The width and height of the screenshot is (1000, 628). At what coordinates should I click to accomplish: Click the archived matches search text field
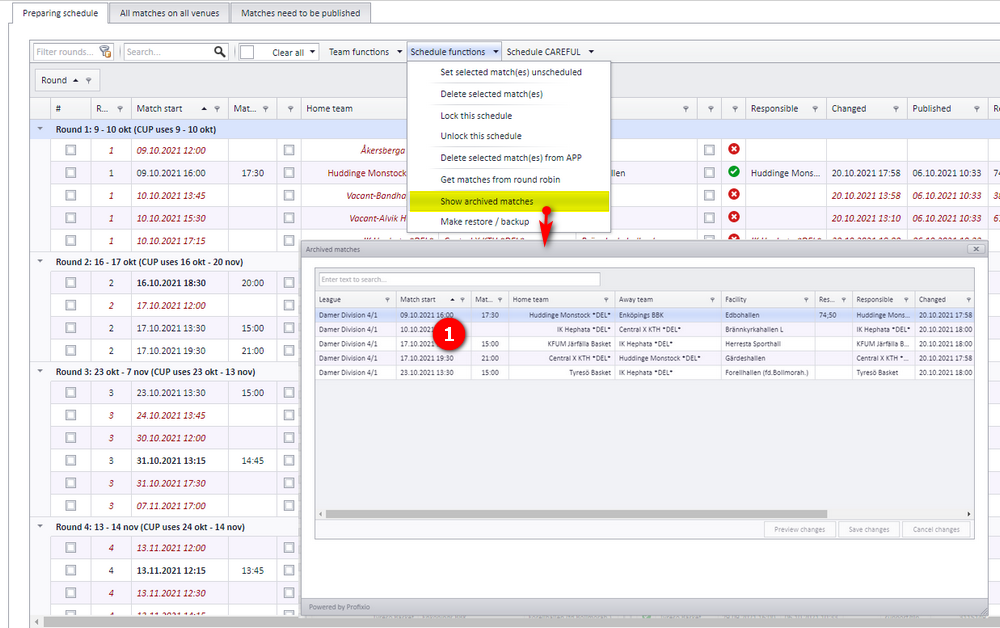pos(459,279)
